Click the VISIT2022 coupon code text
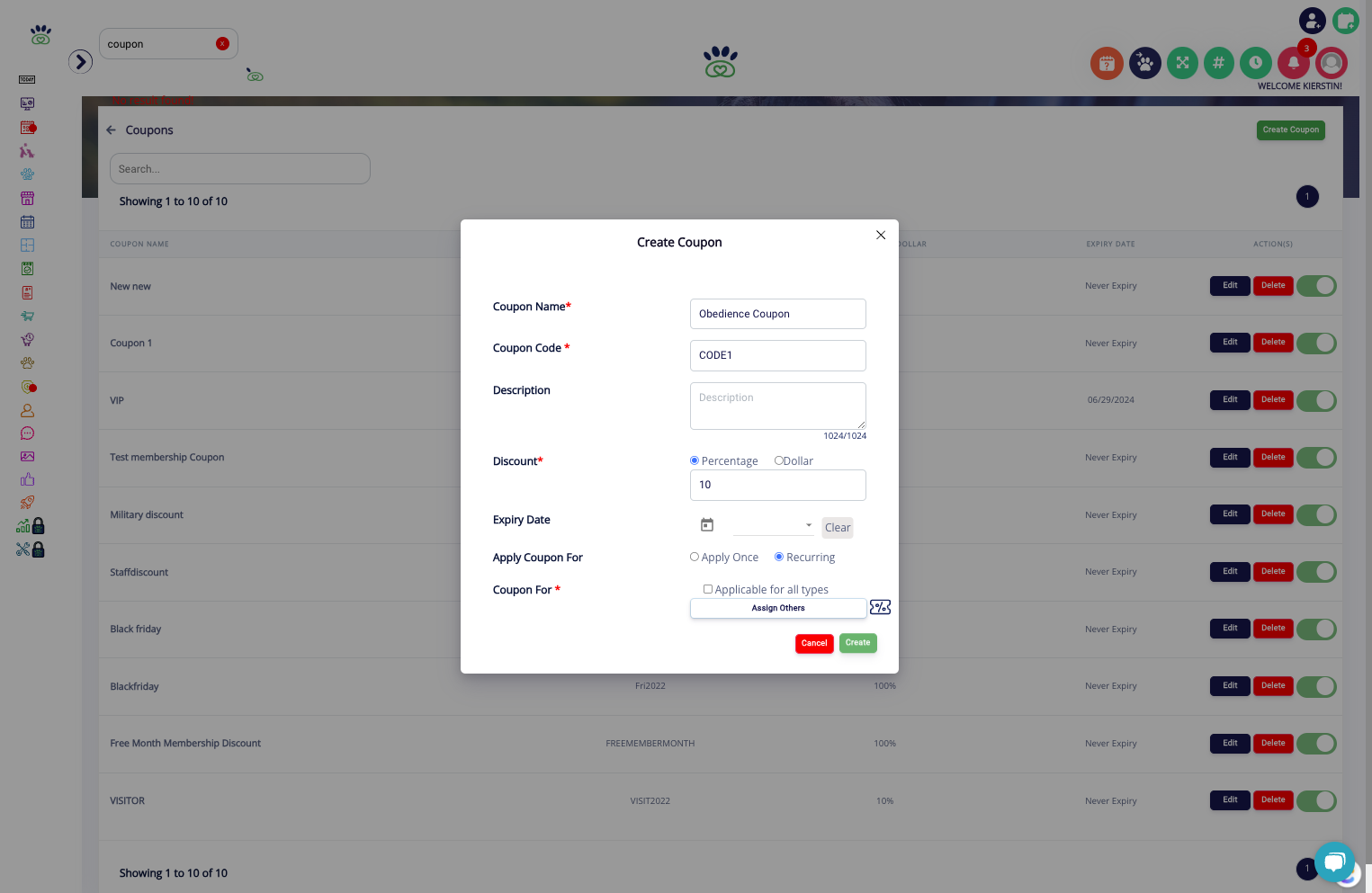The width and height of the screenshot is (1372, 893). [650, 801]
